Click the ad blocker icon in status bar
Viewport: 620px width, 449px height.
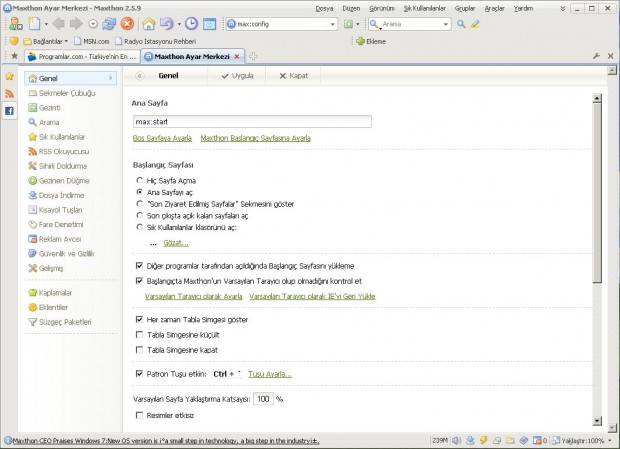[x=537, y=440]
